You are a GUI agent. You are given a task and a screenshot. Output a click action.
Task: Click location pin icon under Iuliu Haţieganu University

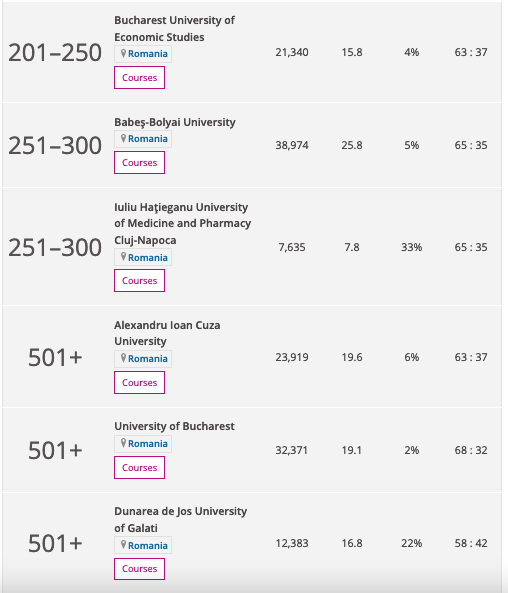pos(123,257)
